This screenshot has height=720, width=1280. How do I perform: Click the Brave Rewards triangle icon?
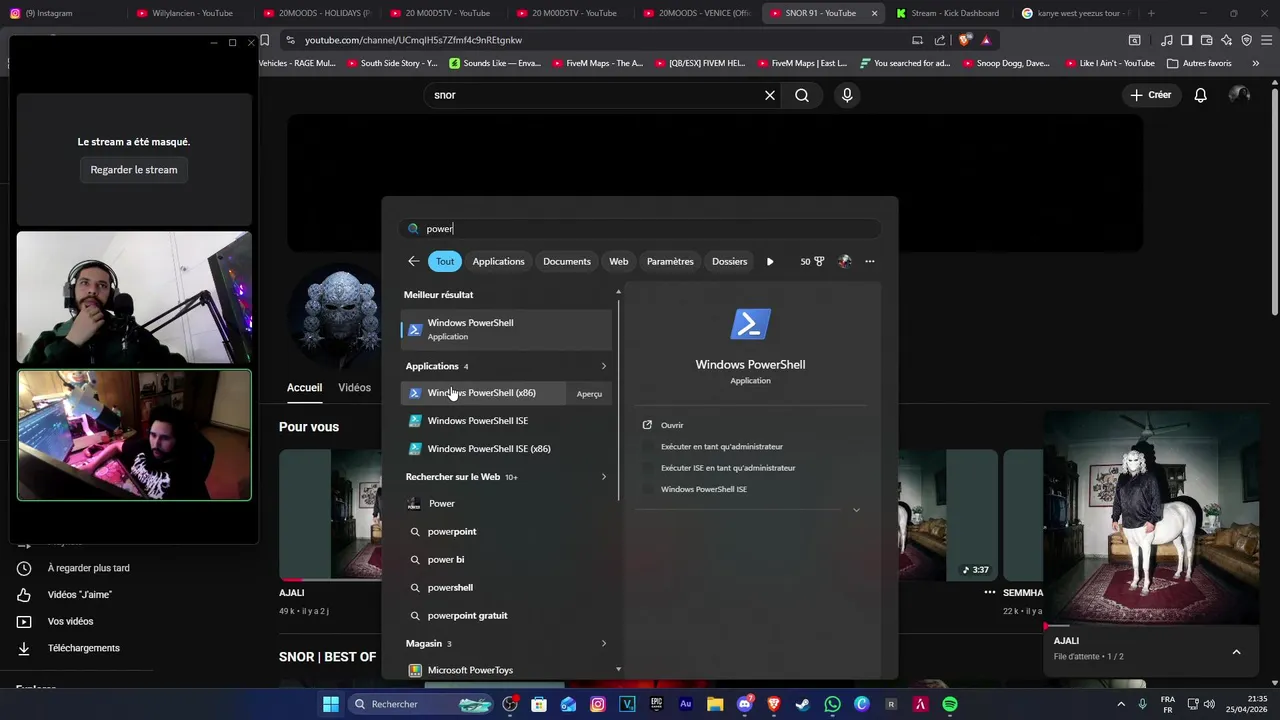click(986, 40)
